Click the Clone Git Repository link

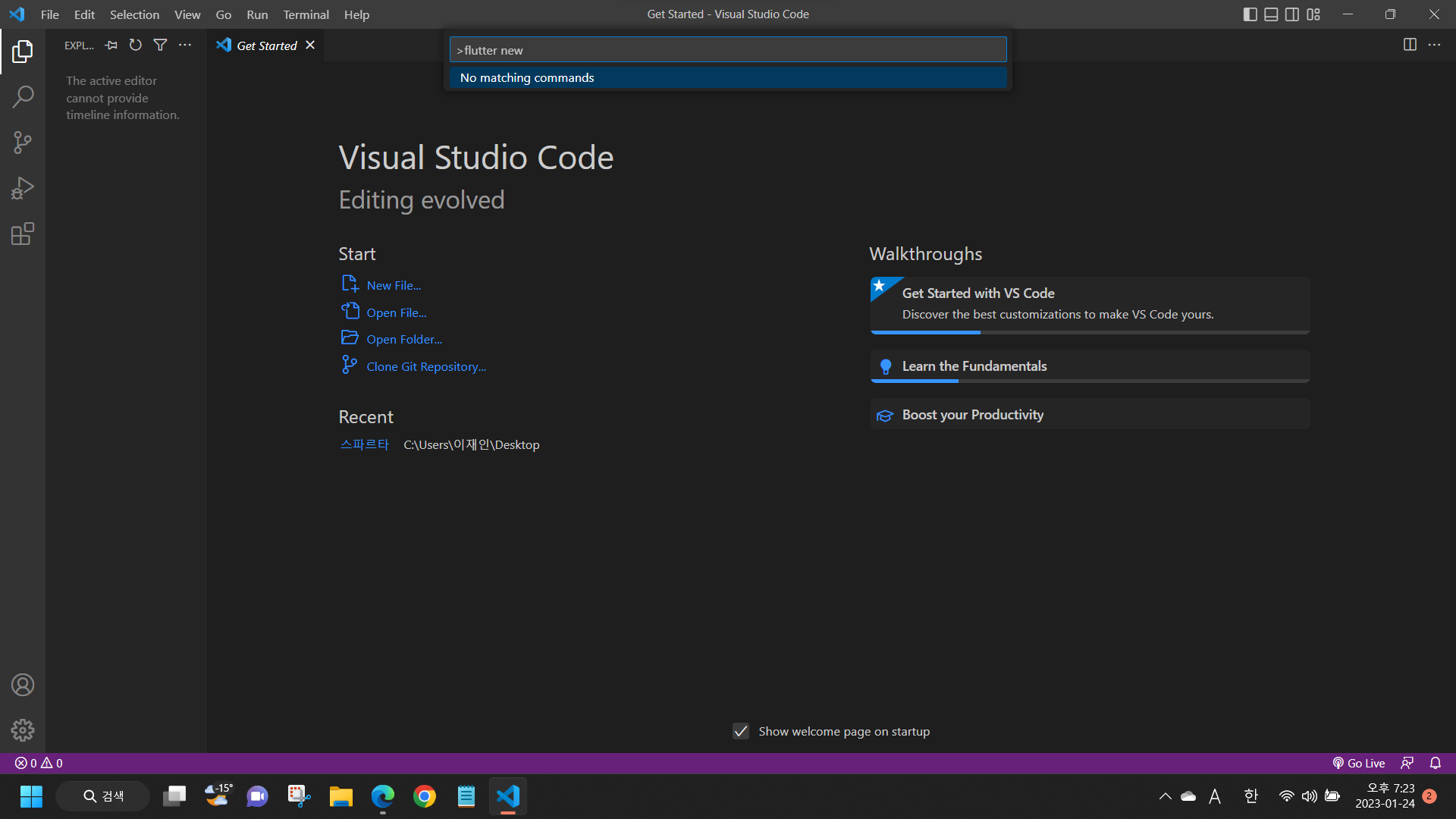pos(426,366)
